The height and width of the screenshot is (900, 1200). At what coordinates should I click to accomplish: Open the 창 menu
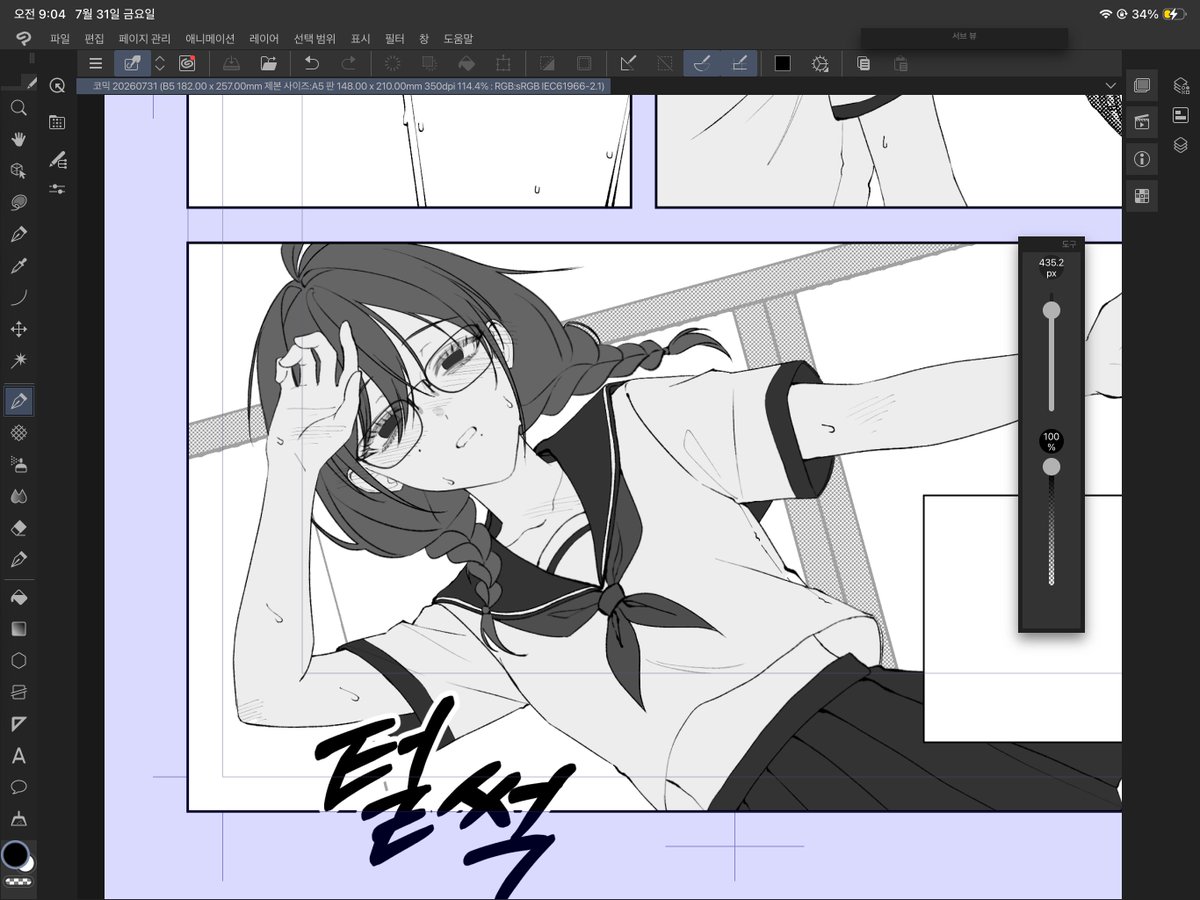click(424, 38)
